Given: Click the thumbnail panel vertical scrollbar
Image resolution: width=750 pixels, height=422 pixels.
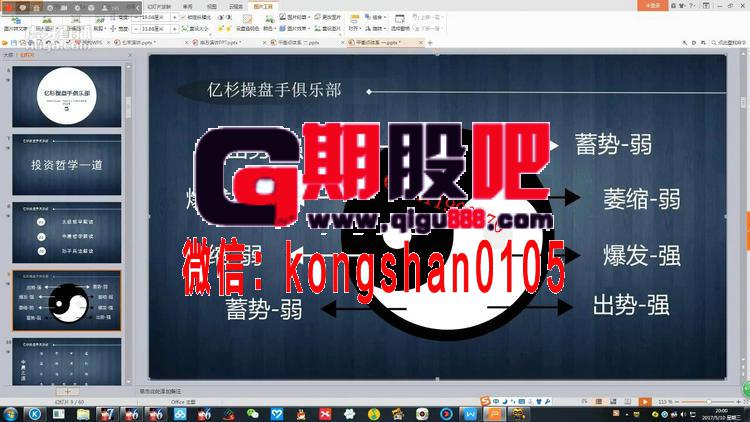Looking at the screenshot, I should point(128,225).
